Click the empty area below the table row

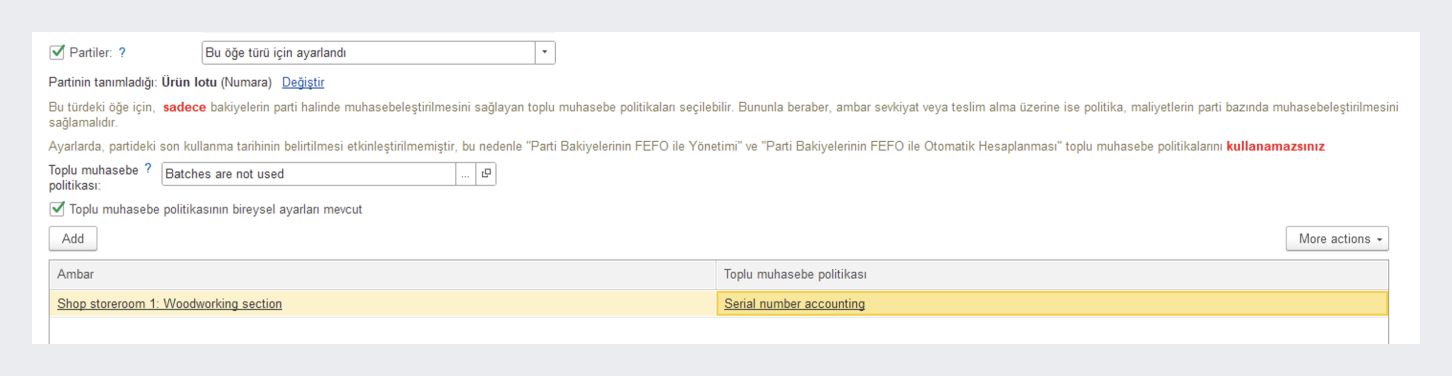click(718, 330)
